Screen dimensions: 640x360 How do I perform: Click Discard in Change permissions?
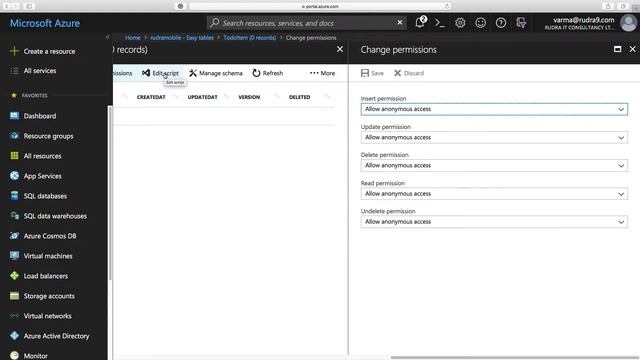pyautogui.click(x=409, y=73)
